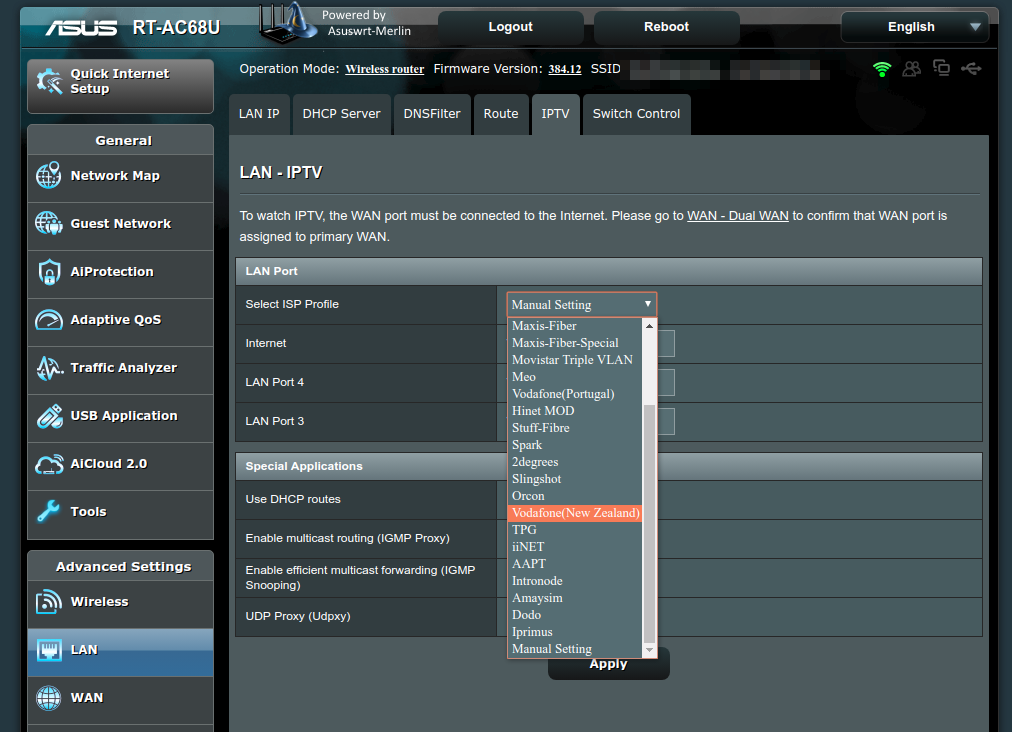Click the USB status icon in header

click(971, 68)
